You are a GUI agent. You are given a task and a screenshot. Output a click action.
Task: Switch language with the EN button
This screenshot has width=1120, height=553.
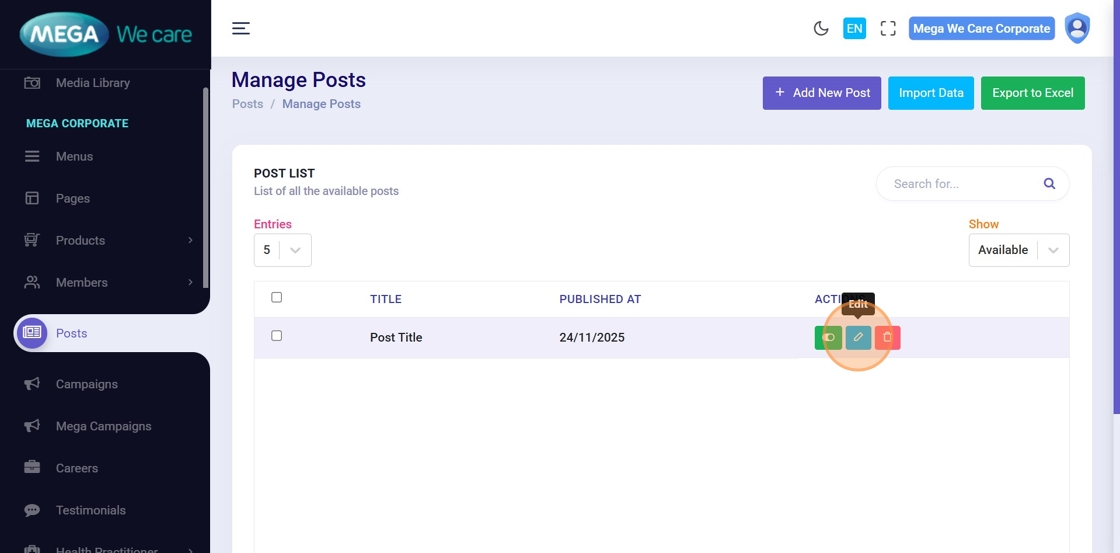coord(854,28)
